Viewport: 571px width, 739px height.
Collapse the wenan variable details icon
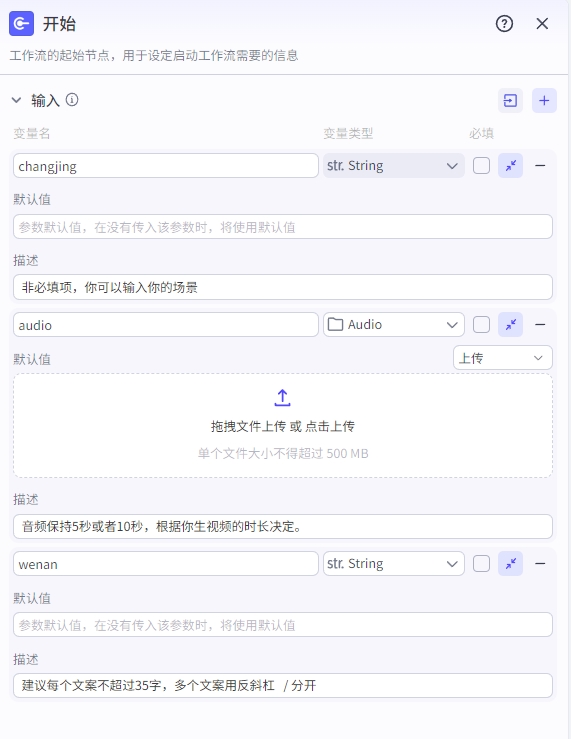tap(510, 564)
